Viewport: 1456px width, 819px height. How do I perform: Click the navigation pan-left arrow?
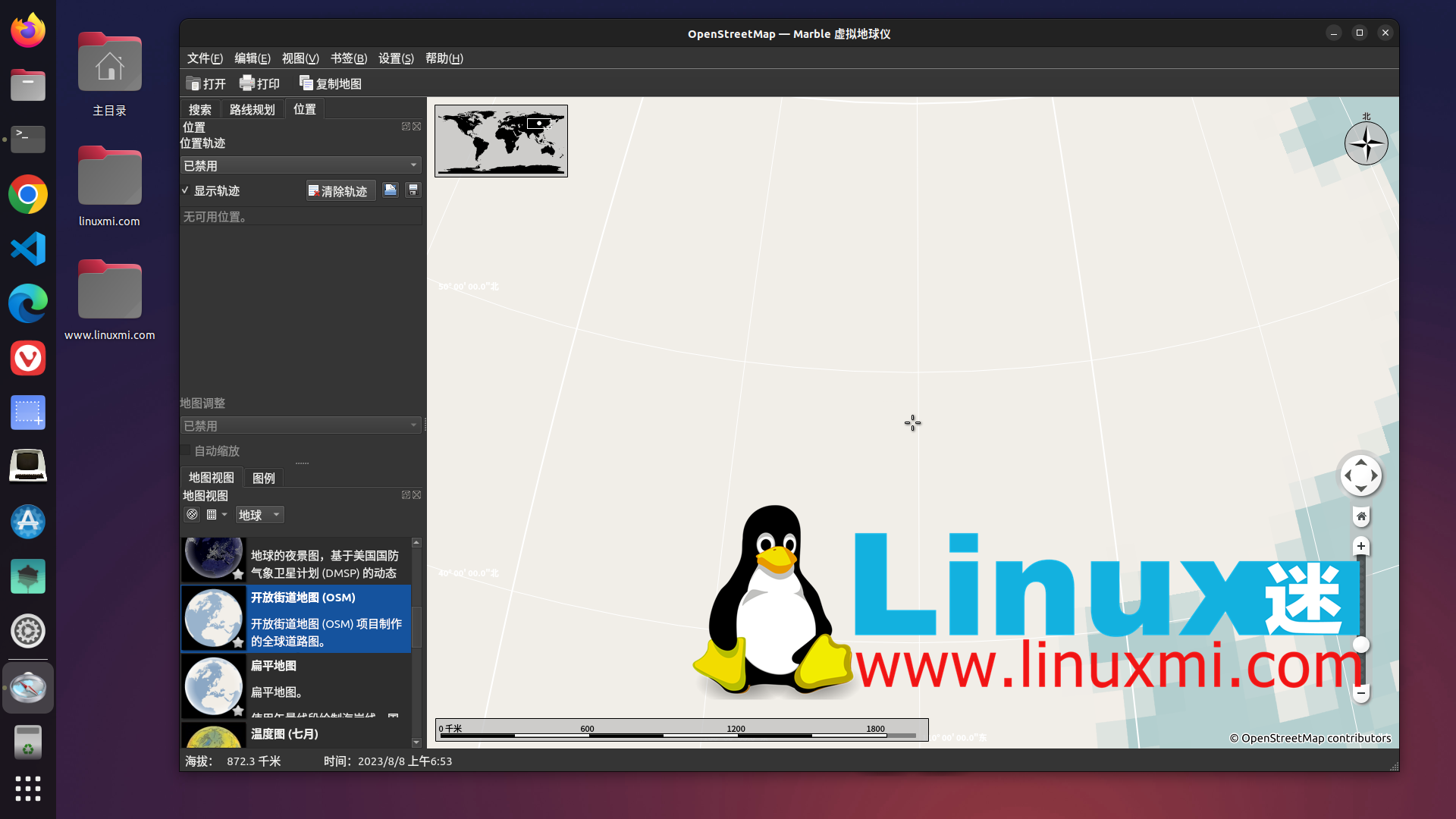tap(1348, 476)
